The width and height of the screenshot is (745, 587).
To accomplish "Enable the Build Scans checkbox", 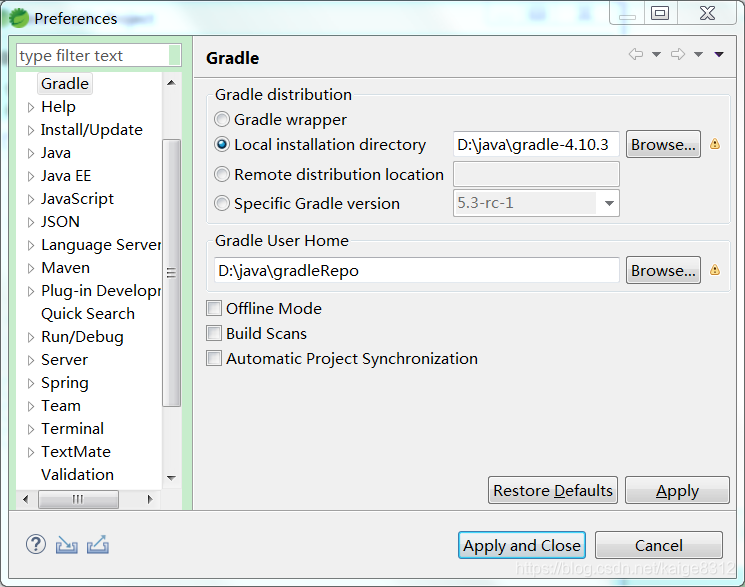I will click(214, 333).
